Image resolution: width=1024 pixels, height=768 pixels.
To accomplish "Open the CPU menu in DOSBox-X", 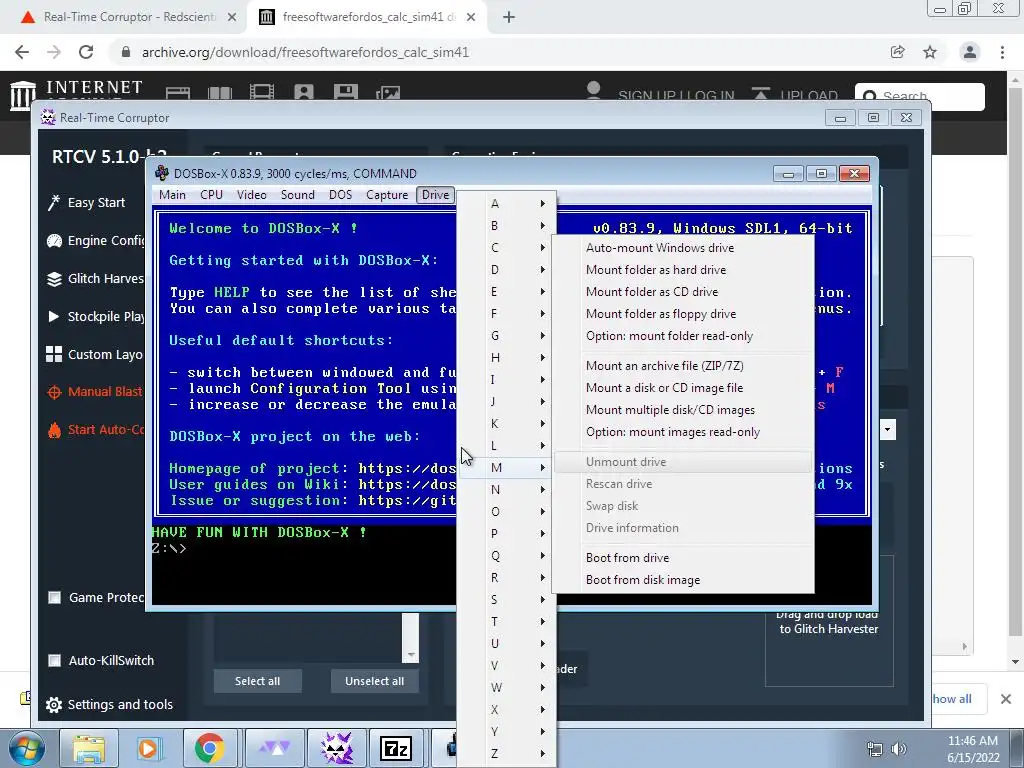I will click(x=212, y=195).
